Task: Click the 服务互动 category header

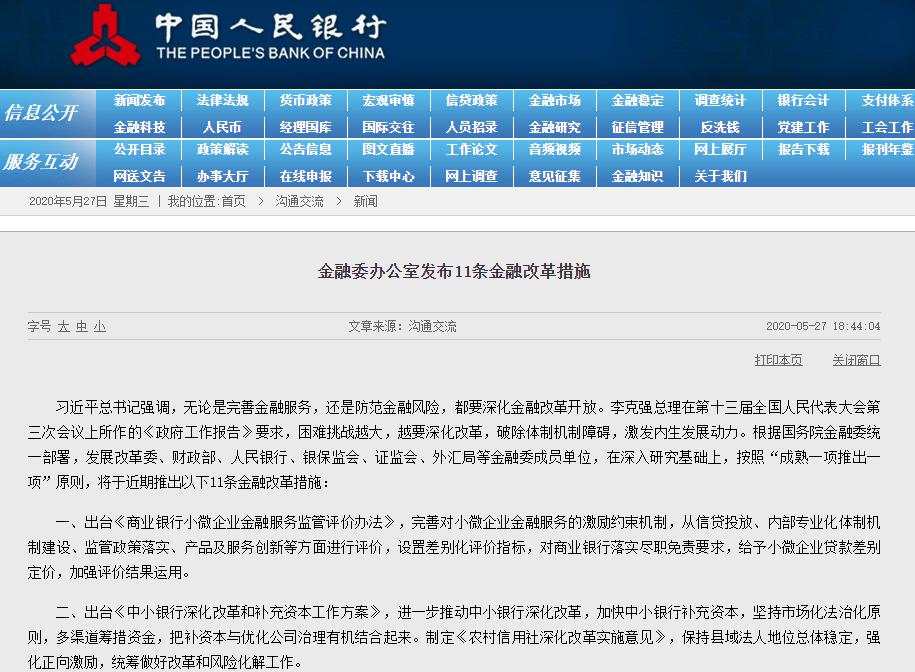Action: point(41,162)
